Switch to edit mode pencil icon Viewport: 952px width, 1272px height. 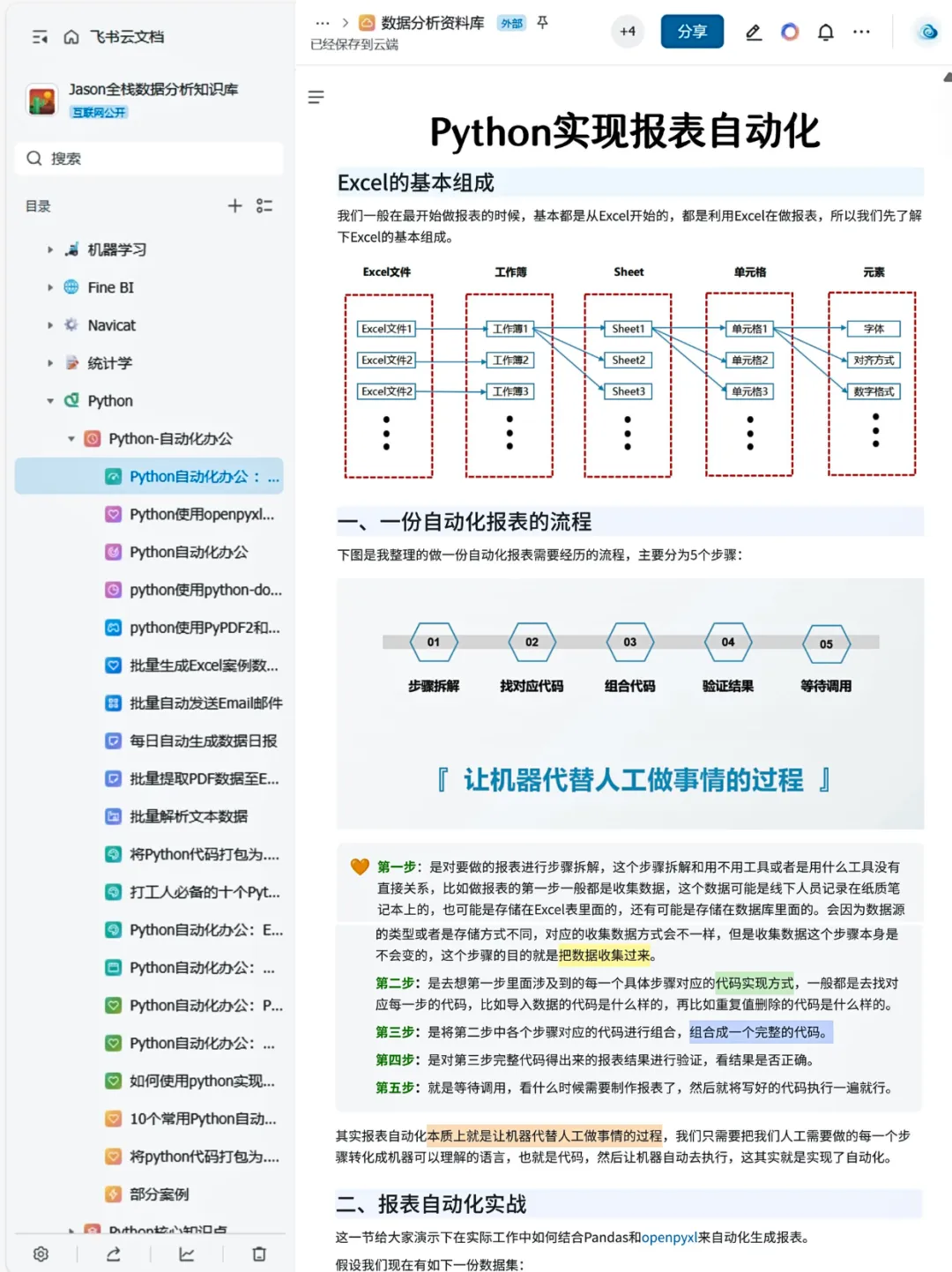coord(754,33)
